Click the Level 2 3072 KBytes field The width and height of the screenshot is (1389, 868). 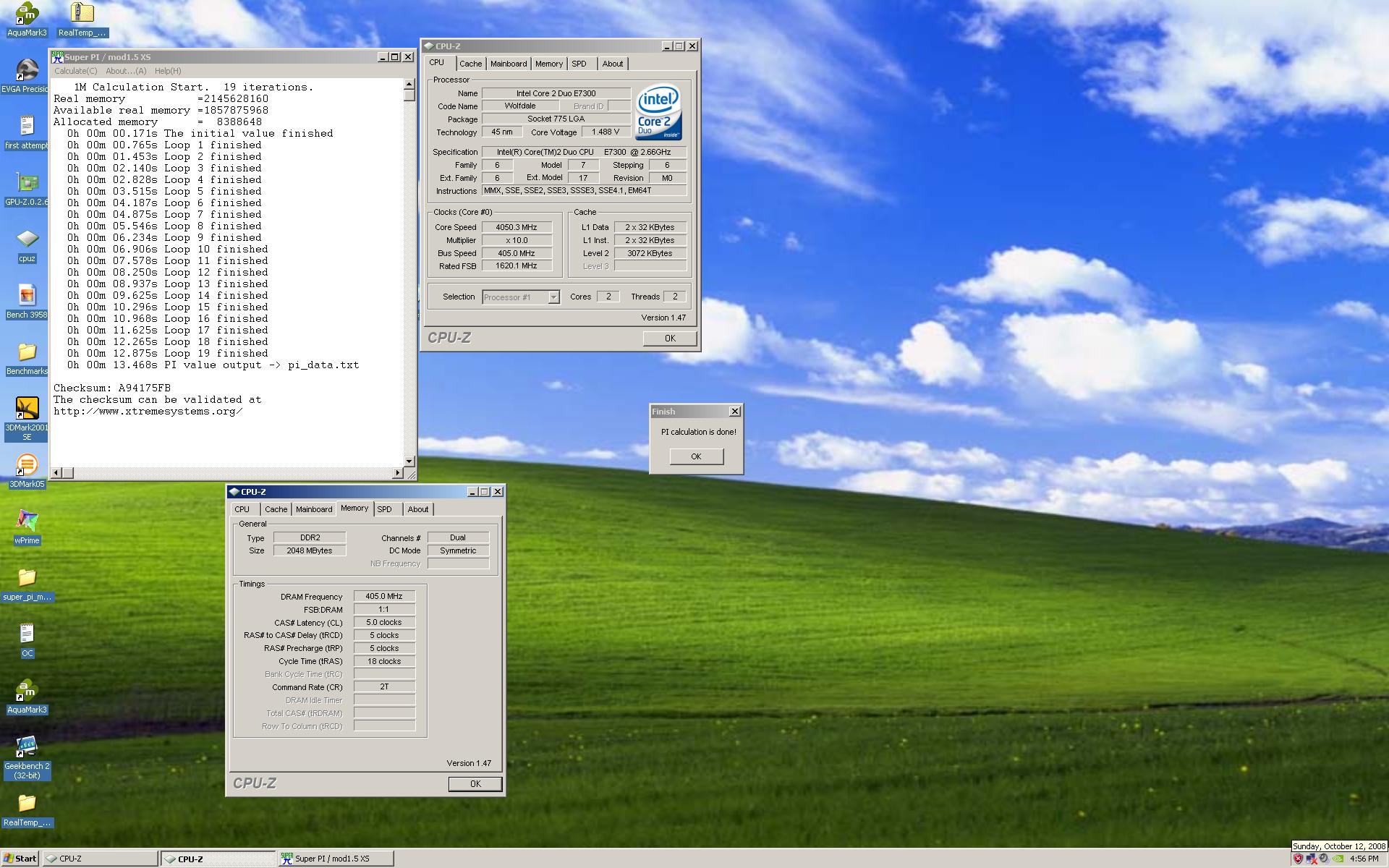pyautogui.click(x=650, y=253)
